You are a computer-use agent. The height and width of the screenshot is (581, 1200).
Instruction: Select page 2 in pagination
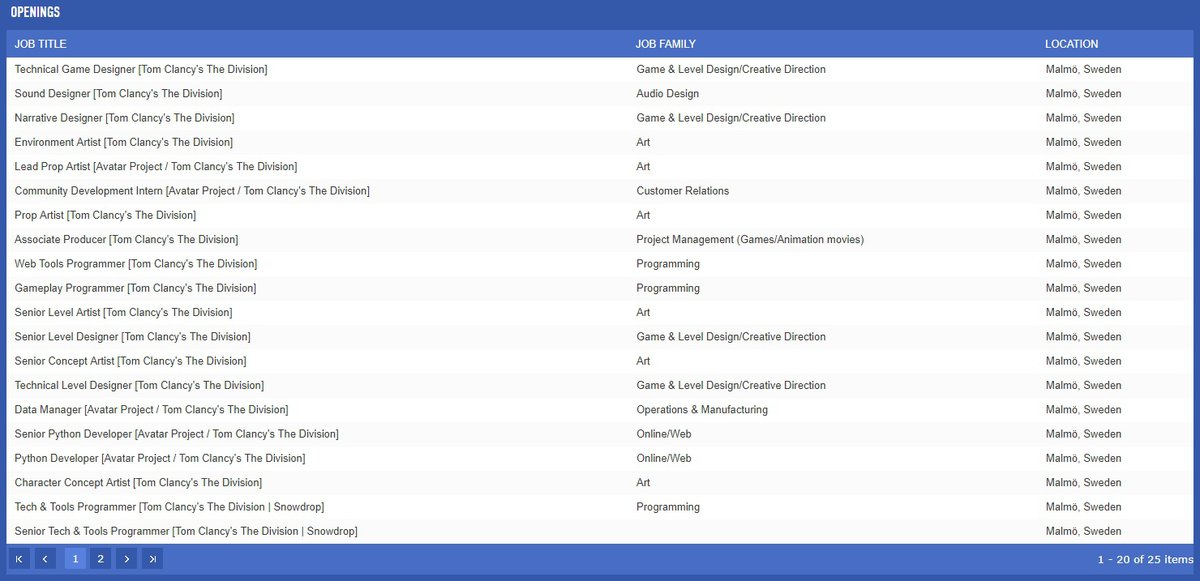(x=100, y=559)
